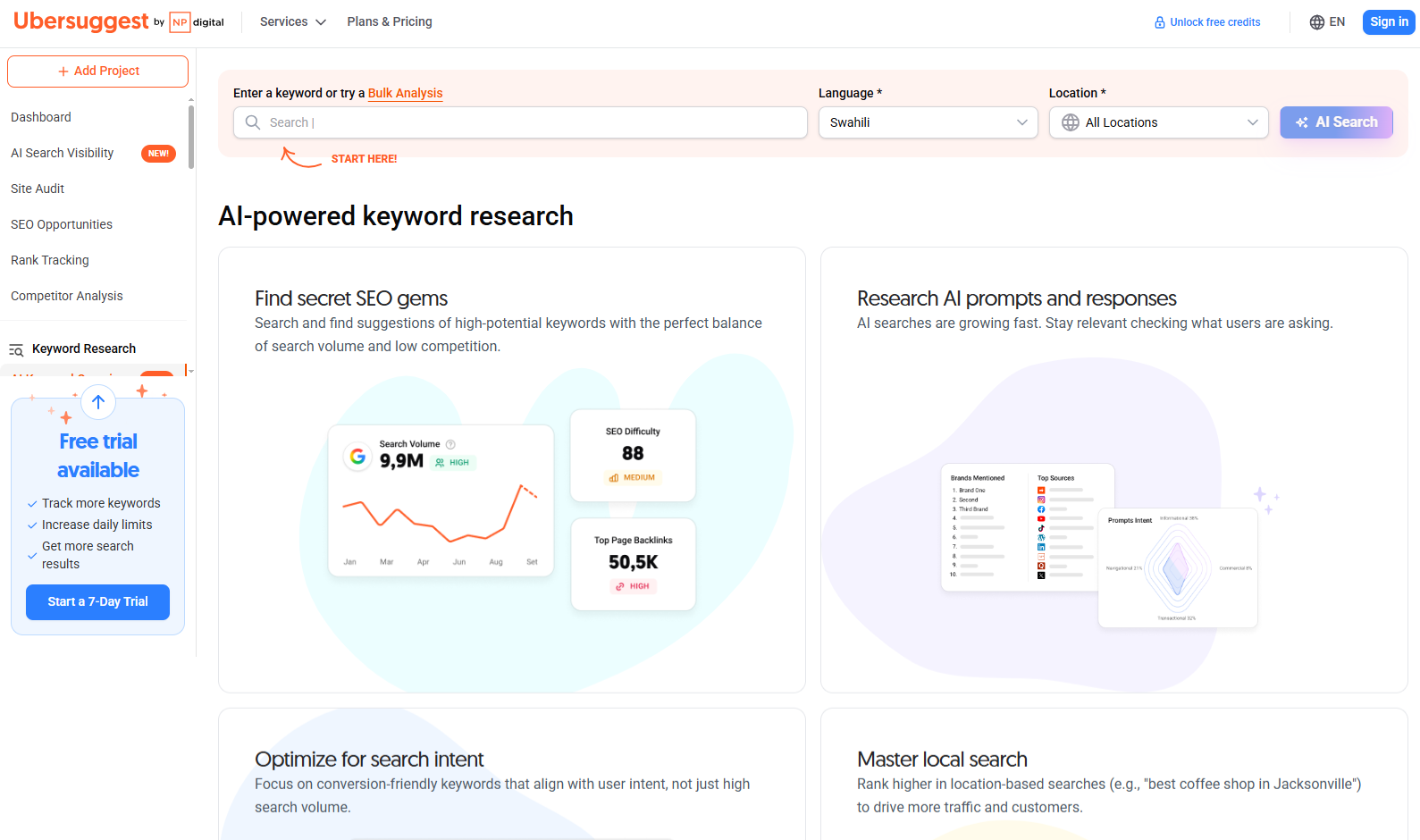Viewport: 1420px width, 840px height.
Task: Click the Prompts Intent radar chart
Action: point(1177,567)
